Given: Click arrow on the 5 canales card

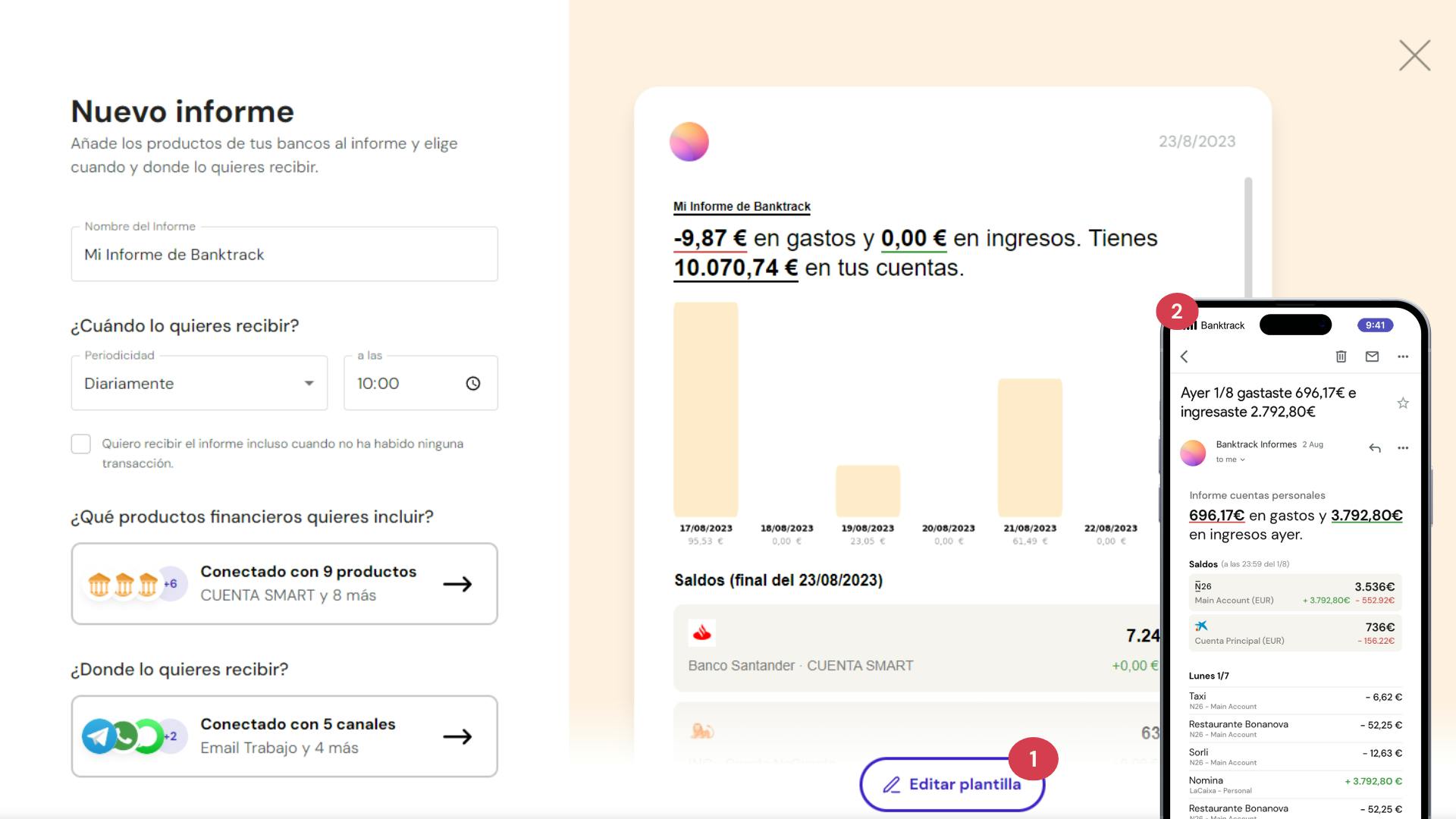Looking at the screenshot, I should tap(457, 736).
